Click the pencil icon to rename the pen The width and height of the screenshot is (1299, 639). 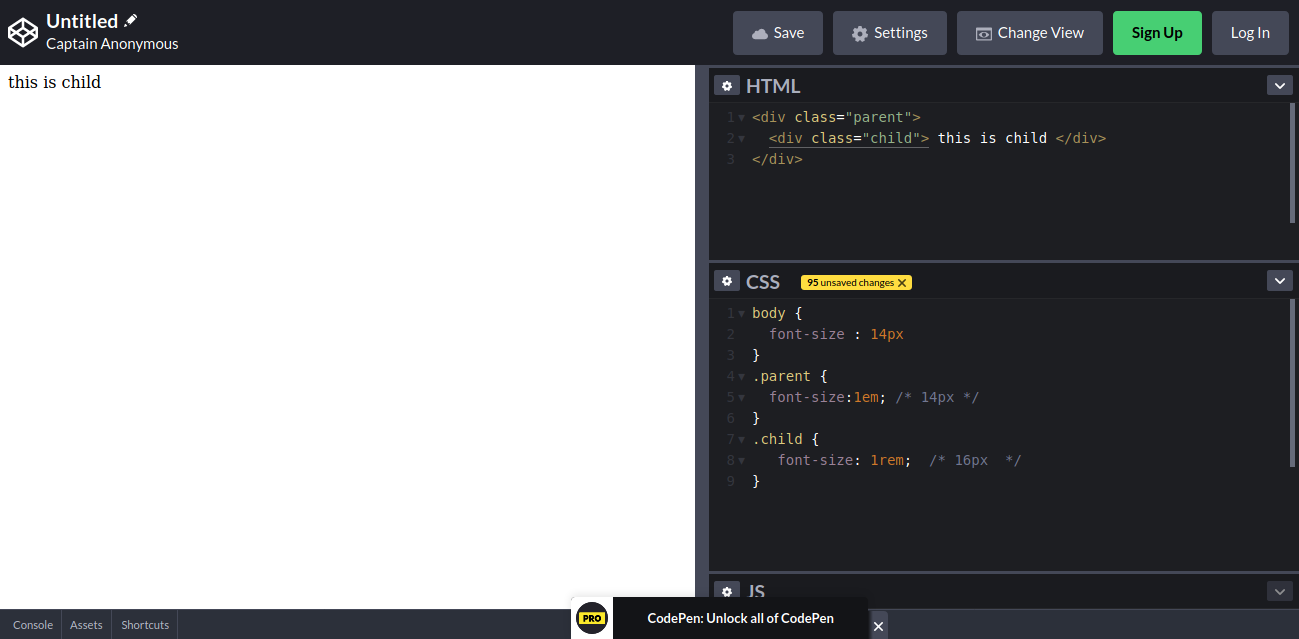click(128, 19)
